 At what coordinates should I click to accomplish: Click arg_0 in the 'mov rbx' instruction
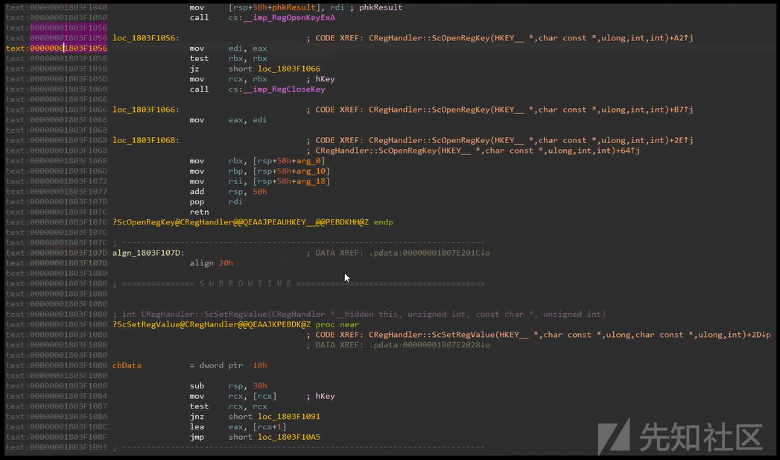pyautogui.click(x=310, y=161)
